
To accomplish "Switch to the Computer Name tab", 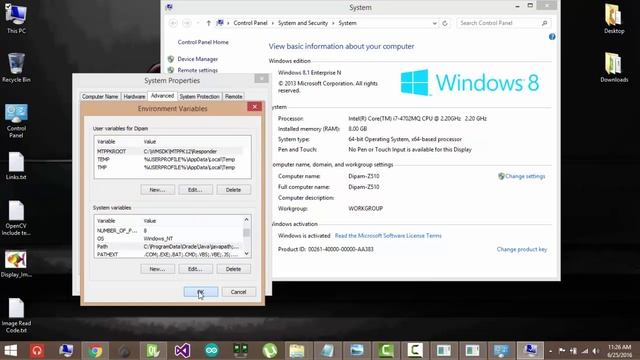I will (x=100, y=97).
